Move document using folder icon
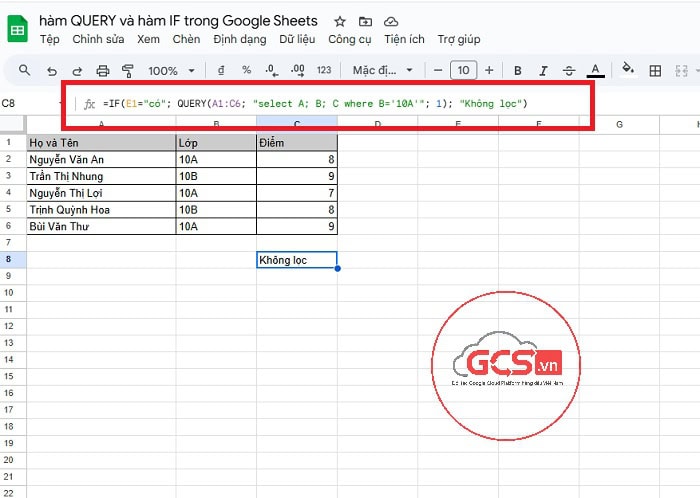The image size is (700, 498). 365,21
